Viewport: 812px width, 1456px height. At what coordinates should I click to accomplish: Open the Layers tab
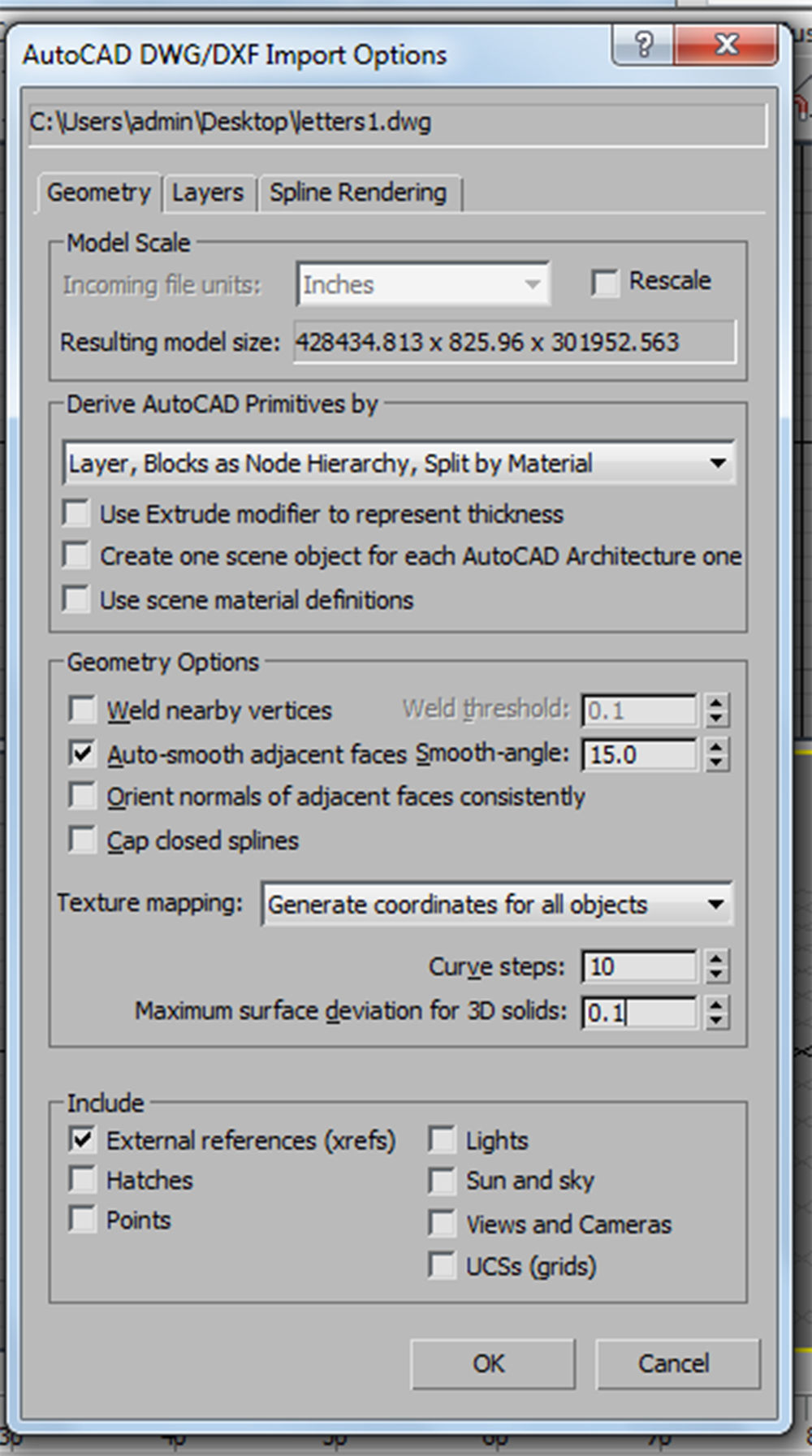pos(208,193)
